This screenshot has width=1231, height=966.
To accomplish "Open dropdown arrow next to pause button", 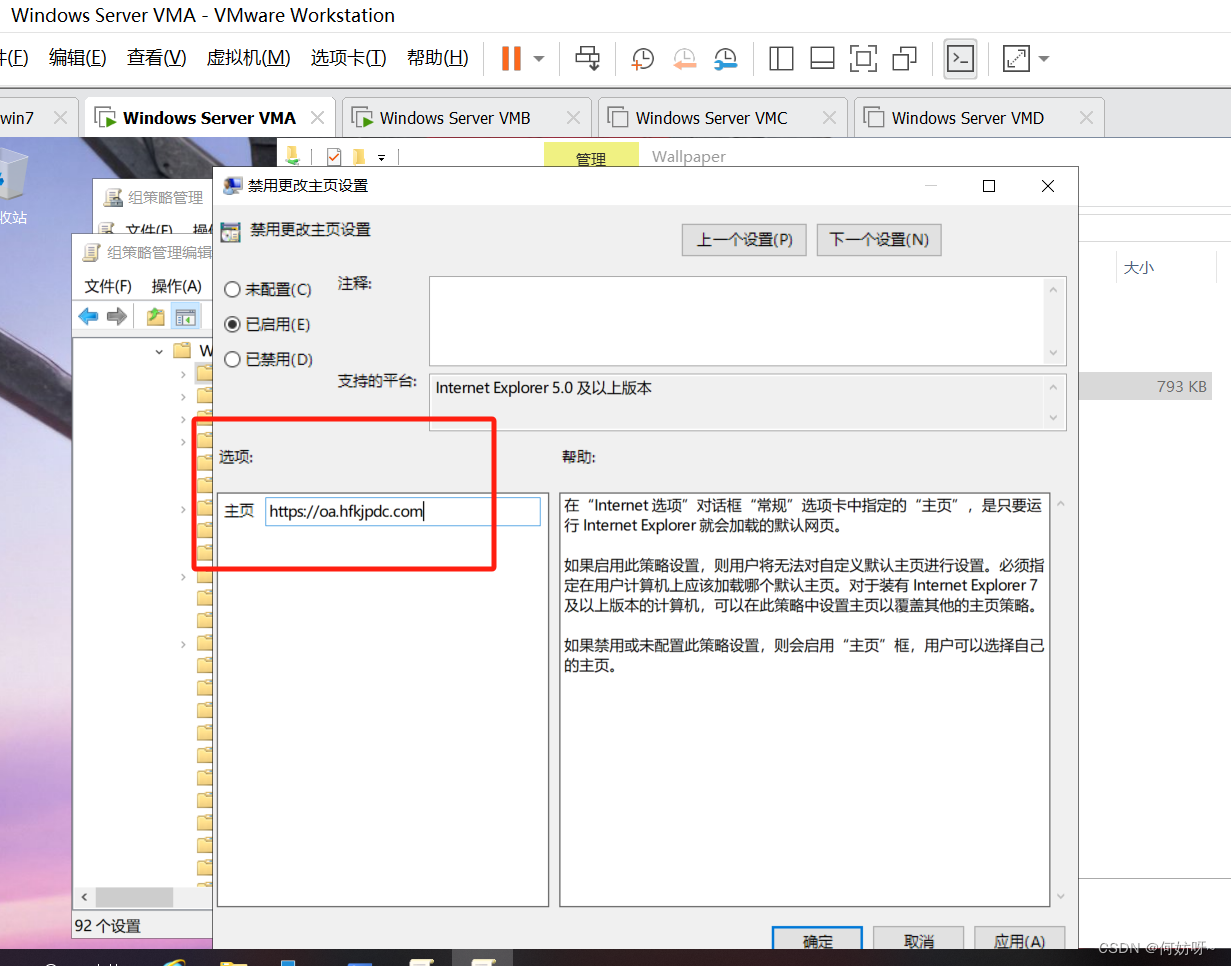I will click(539, 58).
